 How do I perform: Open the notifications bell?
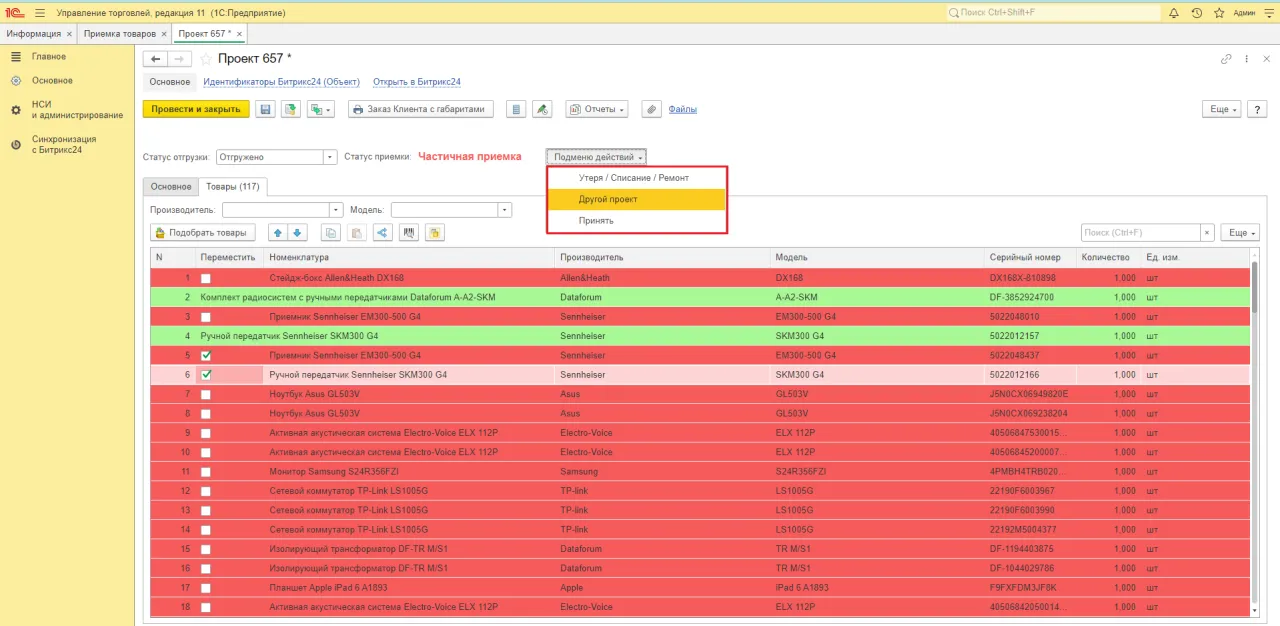pyautogui.click(x=1171, y=13)
